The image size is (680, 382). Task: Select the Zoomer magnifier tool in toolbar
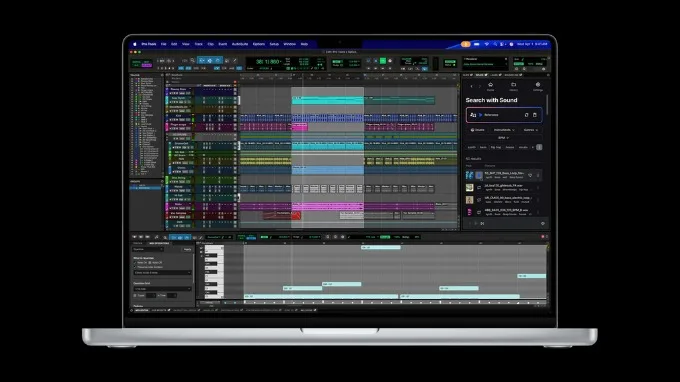pyautogui.click(x=193, y=61)
